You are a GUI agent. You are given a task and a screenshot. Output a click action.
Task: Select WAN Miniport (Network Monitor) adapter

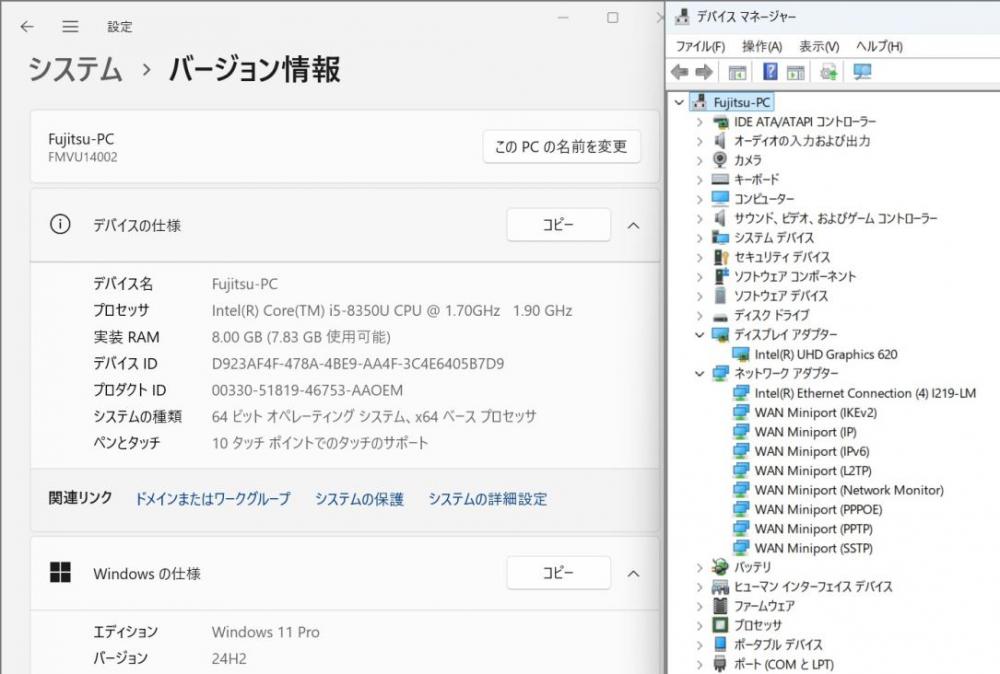(849, 490)
